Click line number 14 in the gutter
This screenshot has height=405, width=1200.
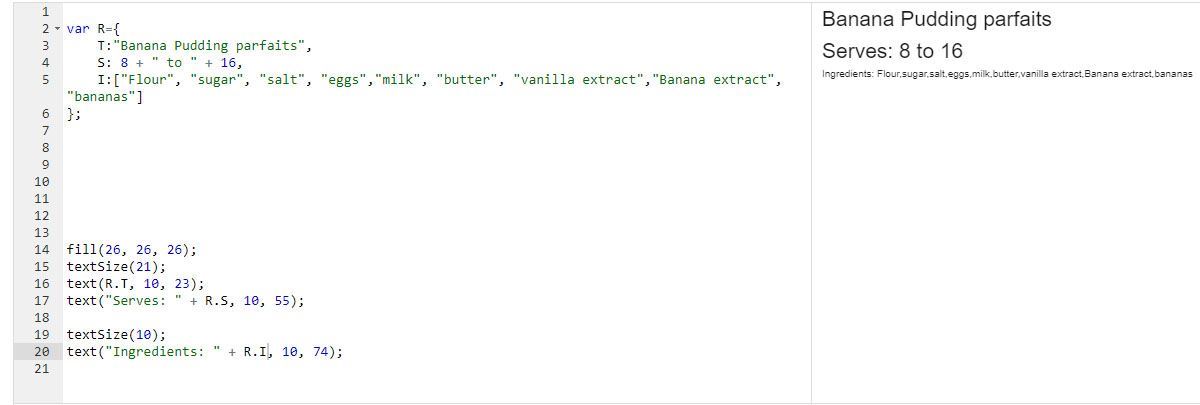(41, 250)
